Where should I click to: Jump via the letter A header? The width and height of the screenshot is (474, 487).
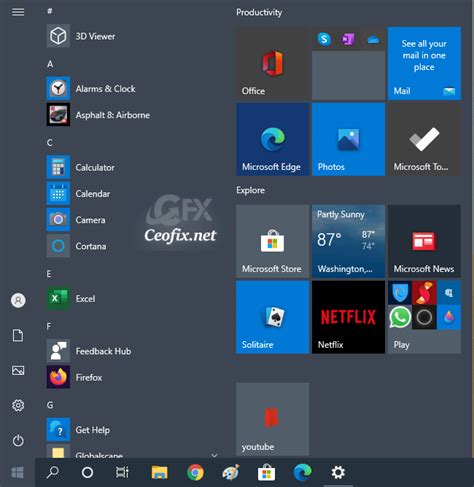click(x=50, y=64)
